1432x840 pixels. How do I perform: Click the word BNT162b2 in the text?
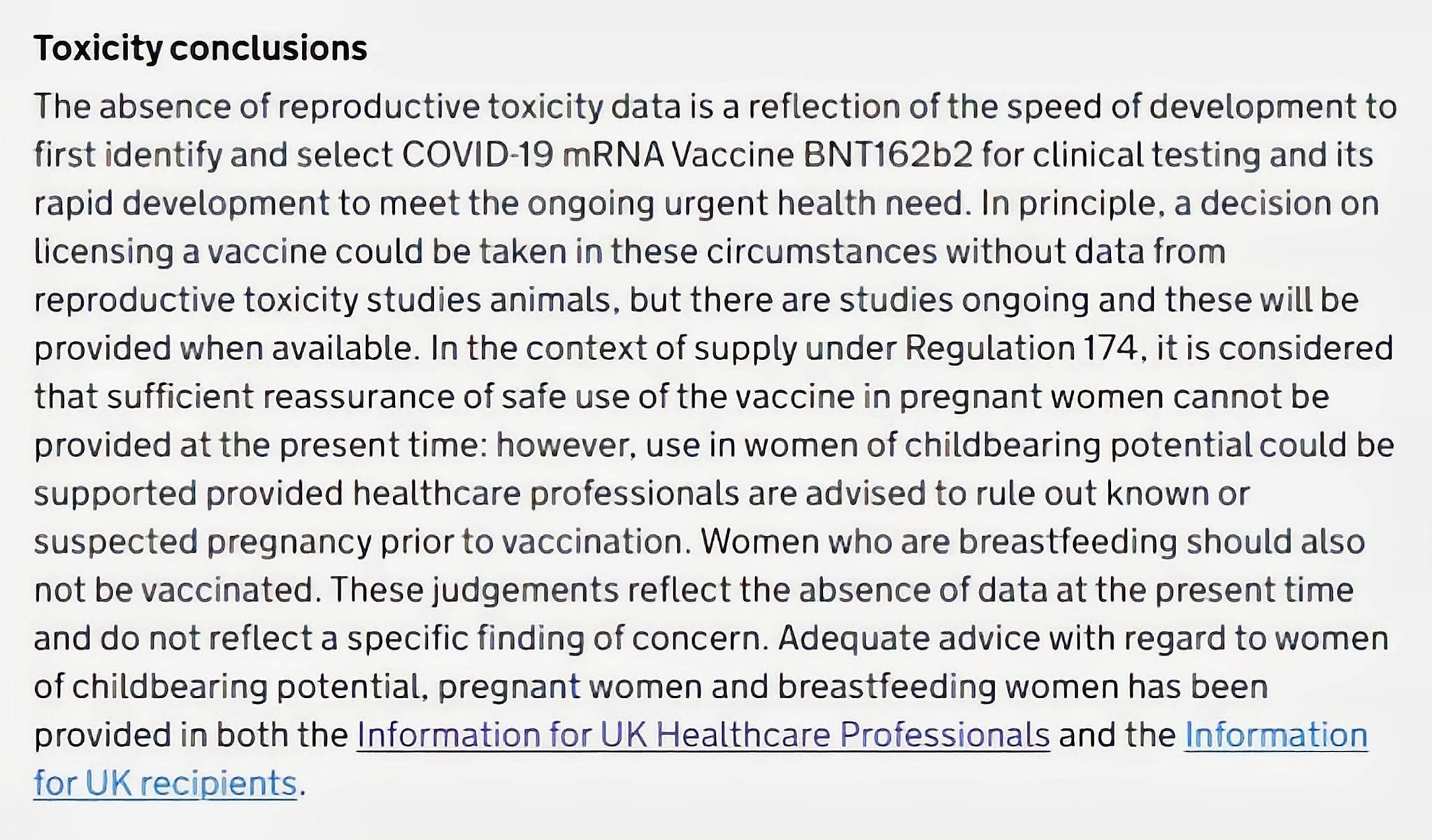coord(888,155)
